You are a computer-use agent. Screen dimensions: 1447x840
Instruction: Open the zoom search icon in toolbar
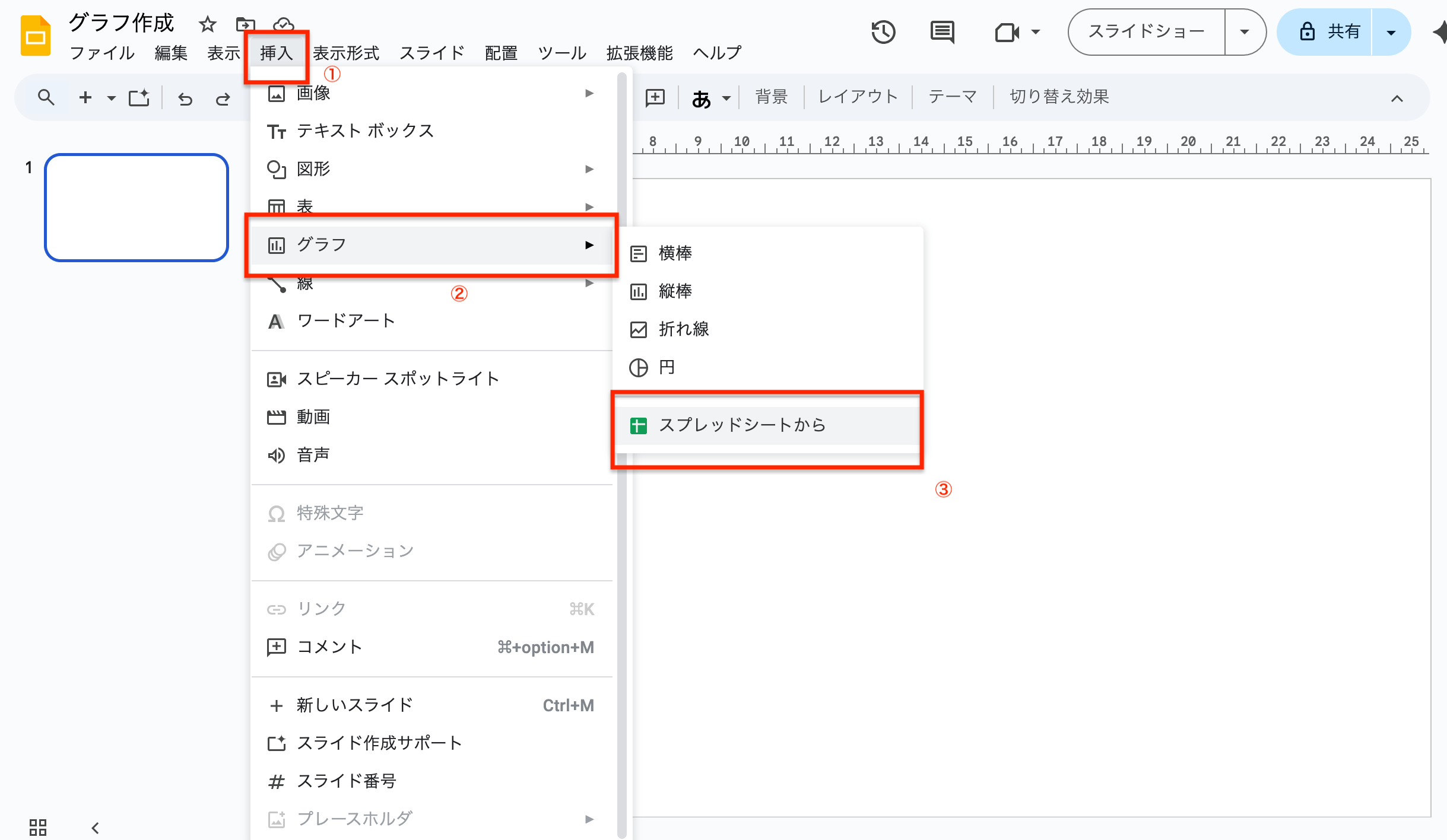tap(46, 97)
